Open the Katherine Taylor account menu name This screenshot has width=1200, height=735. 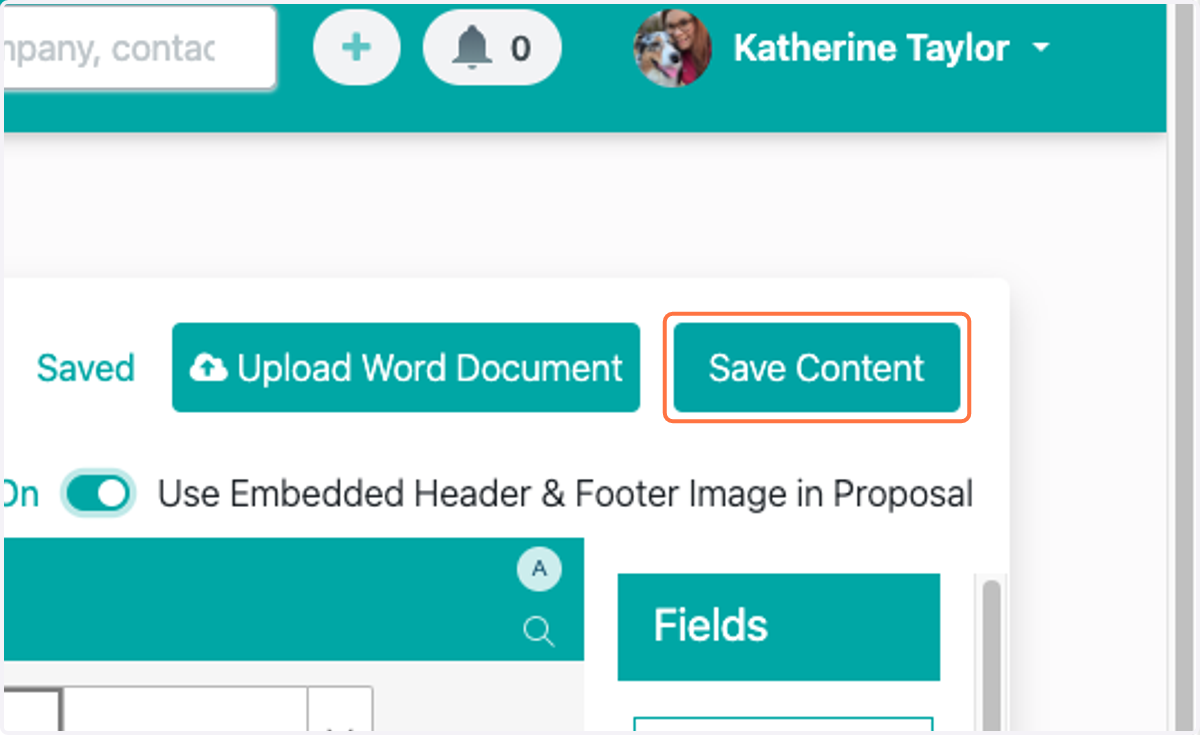pyautogui.click(x=871, y=48)
